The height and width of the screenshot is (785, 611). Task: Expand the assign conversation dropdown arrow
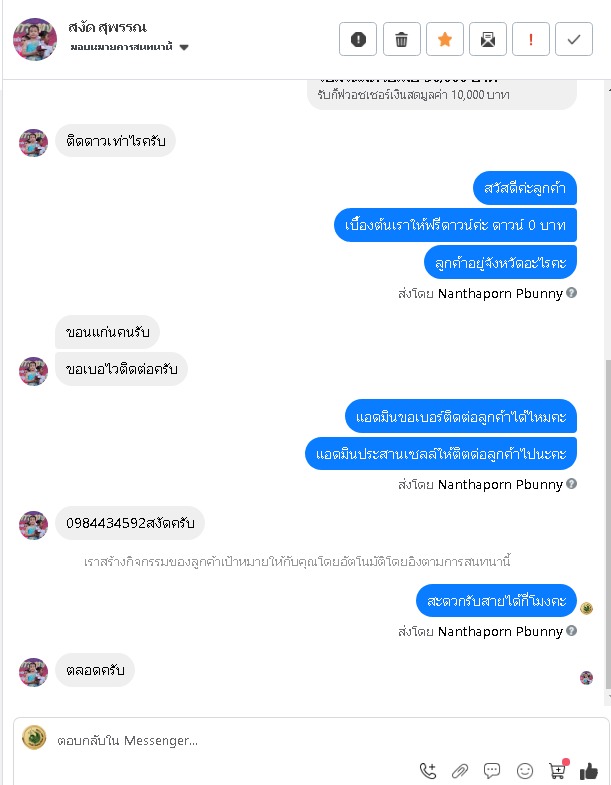click(x=184, y=48)
